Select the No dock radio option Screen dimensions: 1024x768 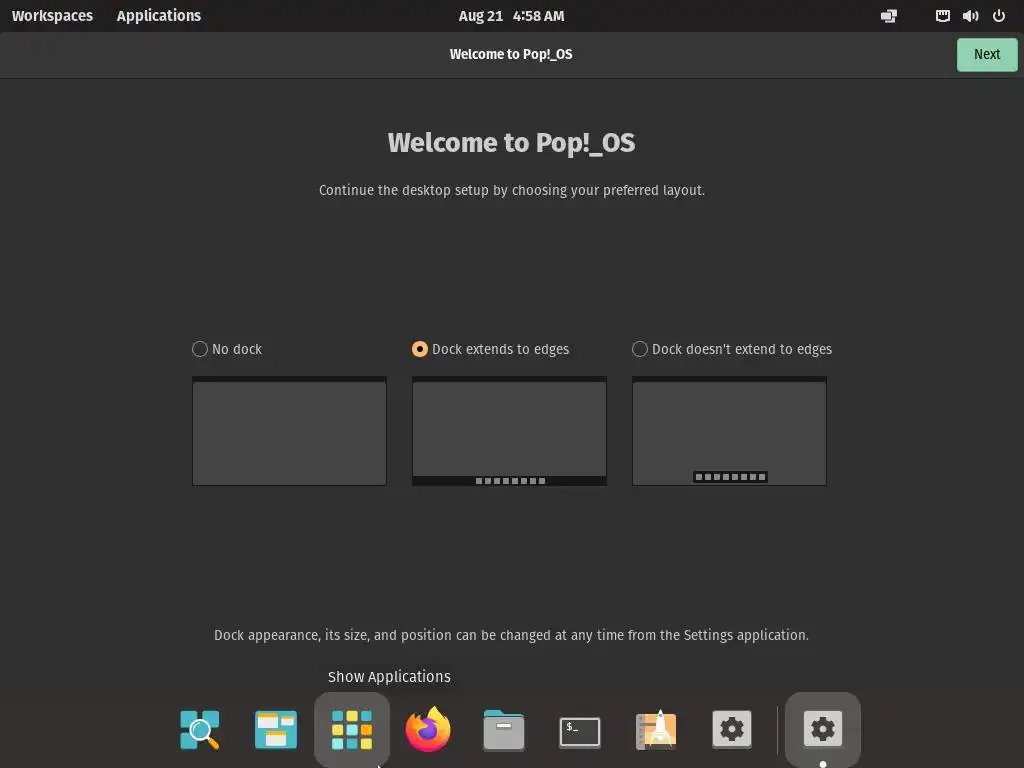[x=227, y=349]
